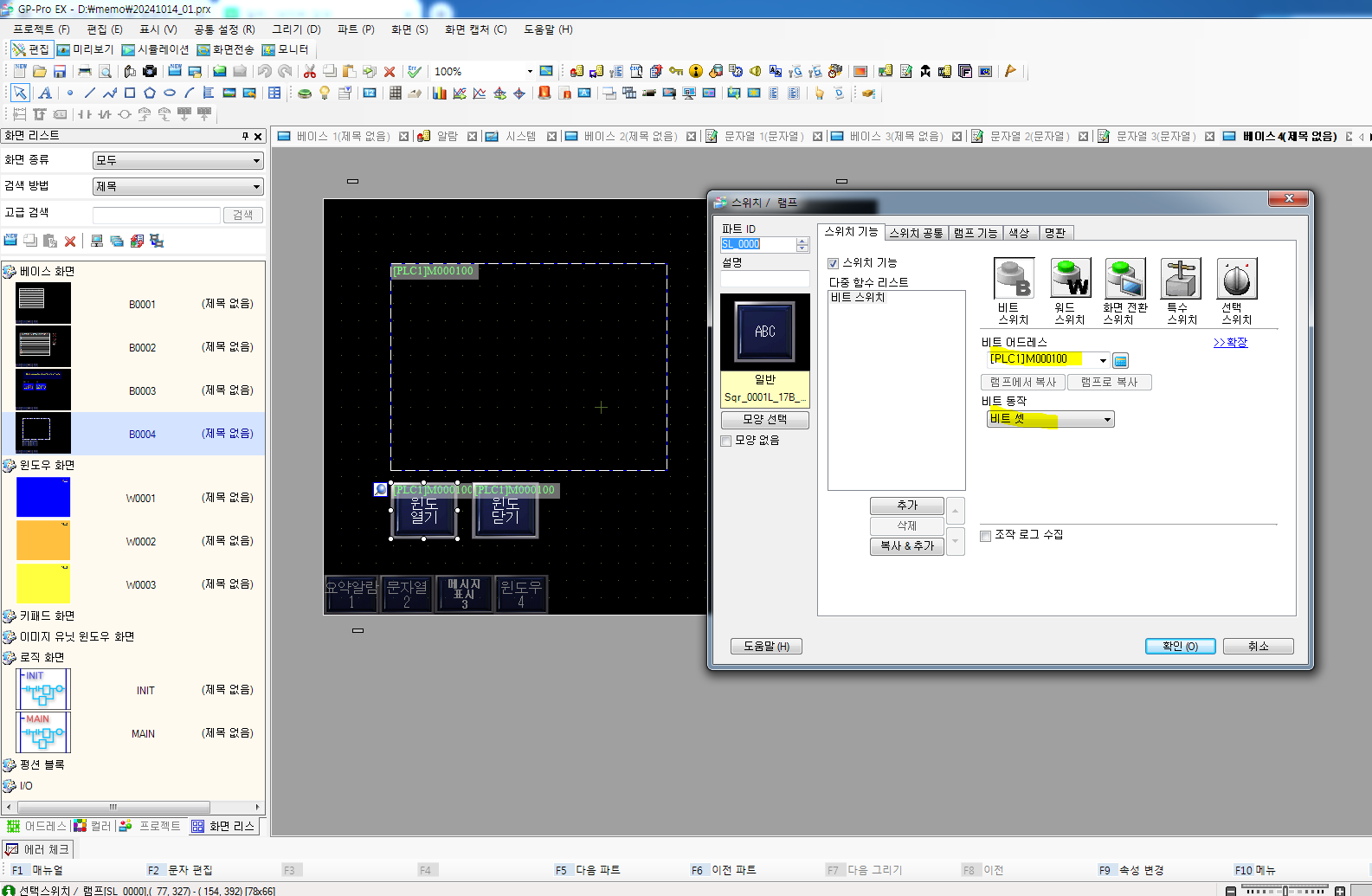Image resolution: width=1372 pixels, height=896 pixels.
Task: Select the Rectangle drawing tool
Action: (x=130, y=93)
